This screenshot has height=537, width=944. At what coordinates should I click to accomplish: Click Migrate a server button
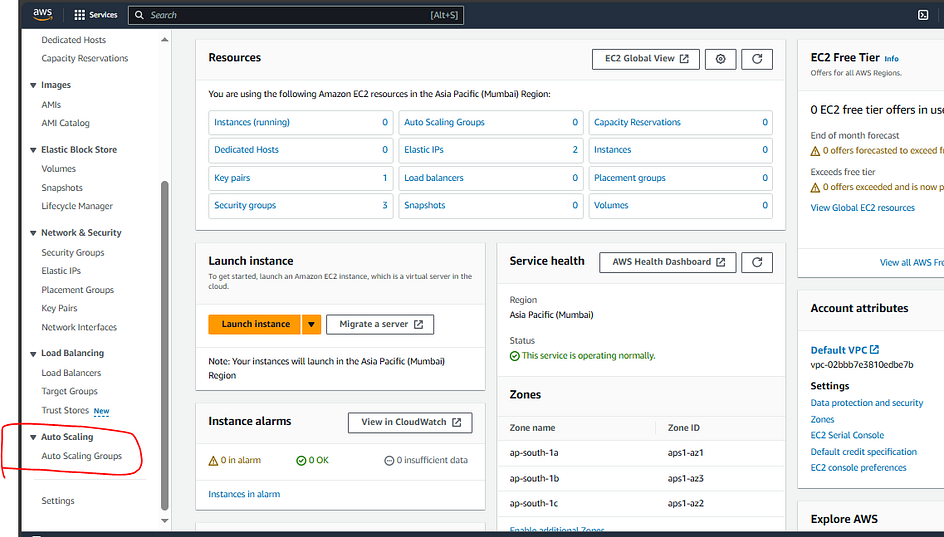pyautogui.click(x=380, y=324)
